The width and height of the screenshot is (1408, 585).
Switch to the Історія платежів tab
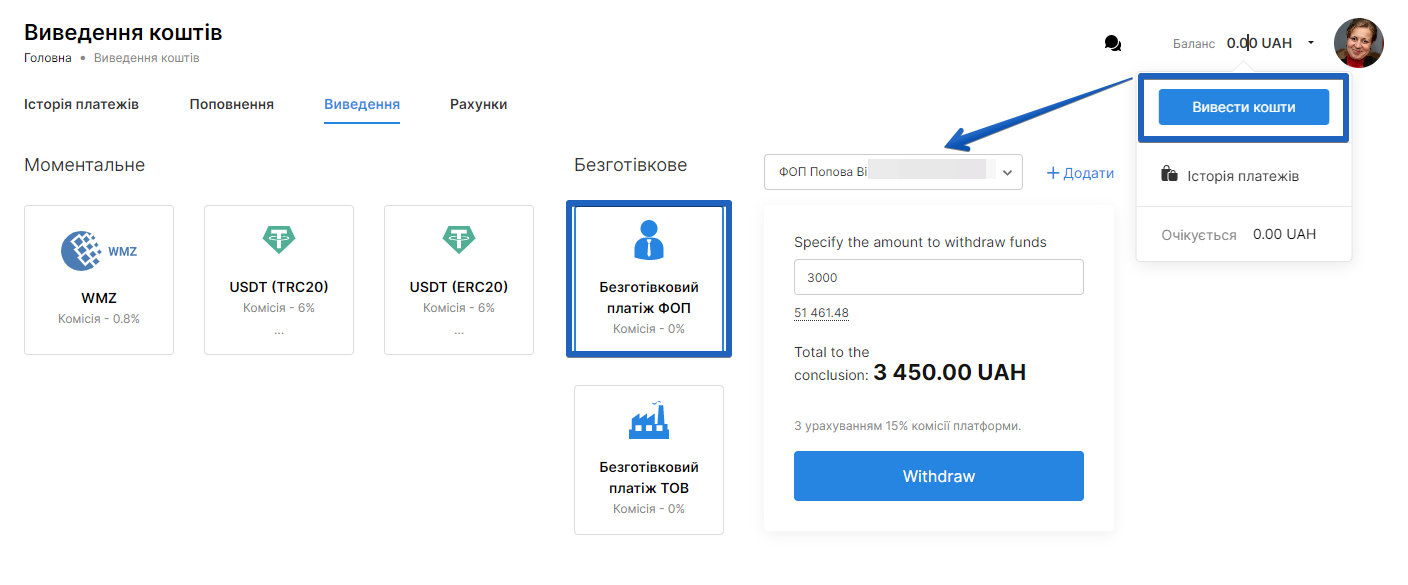[x=81, y=104]
